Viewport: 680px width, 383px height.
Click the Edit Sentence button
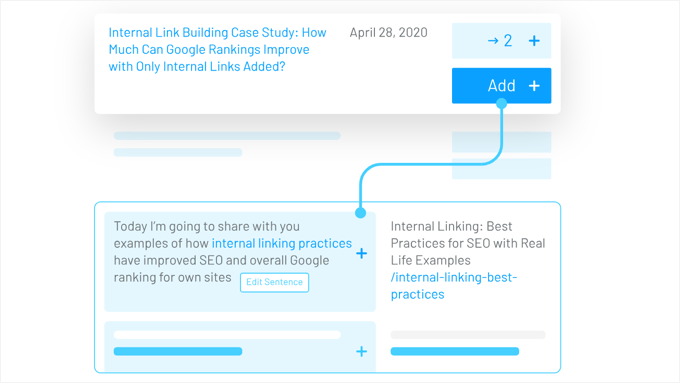(275, 282)
